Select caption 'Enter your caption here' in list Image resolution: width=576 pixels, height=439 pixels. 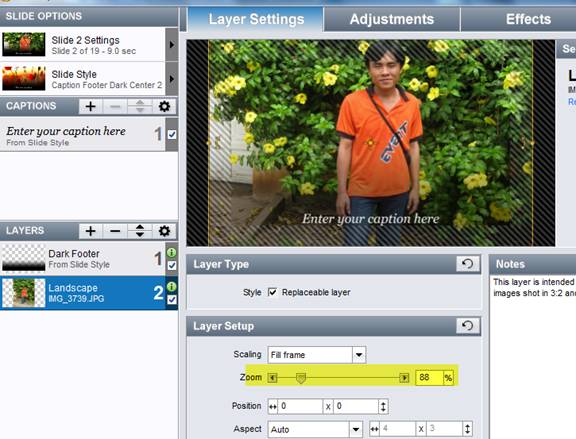[x=83, y=135]
